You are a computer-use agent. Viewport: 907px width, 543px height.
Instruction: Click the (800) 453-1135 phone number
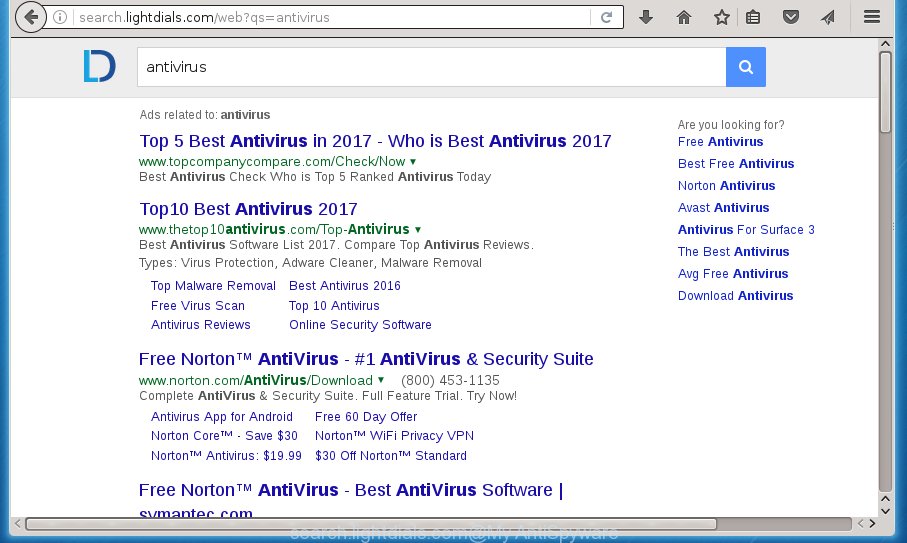pyautogui.click(x=450, y=381)
